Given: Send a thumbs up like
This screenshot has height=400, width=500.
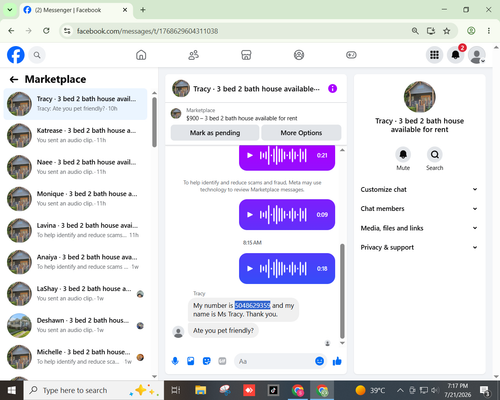Looking at the screenshot, I should pos(337,361).
